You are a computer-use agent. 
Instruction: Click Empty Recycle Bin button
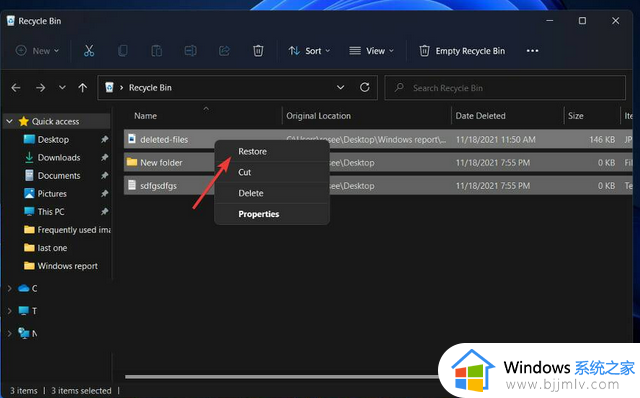462,51
